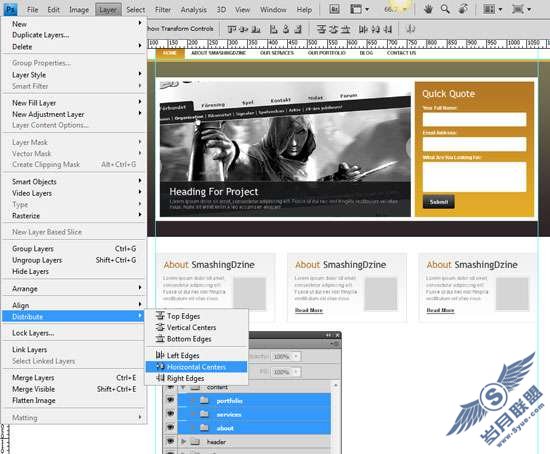Image resolution: width=550 pixels, height=454 pixels.
Task: Click the Auto-Align Layers icon in options bar
Action: coord(410,29)
